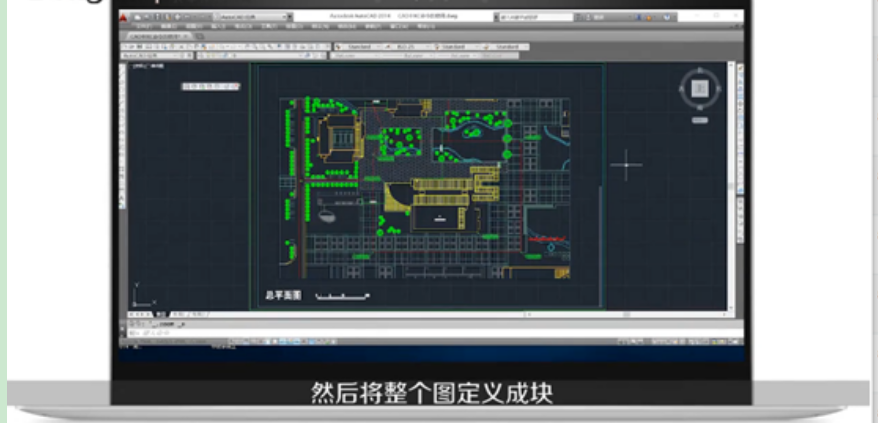878x423 pixels.
Task: Click Undo in the quick access toolbar
Action: 188,17
